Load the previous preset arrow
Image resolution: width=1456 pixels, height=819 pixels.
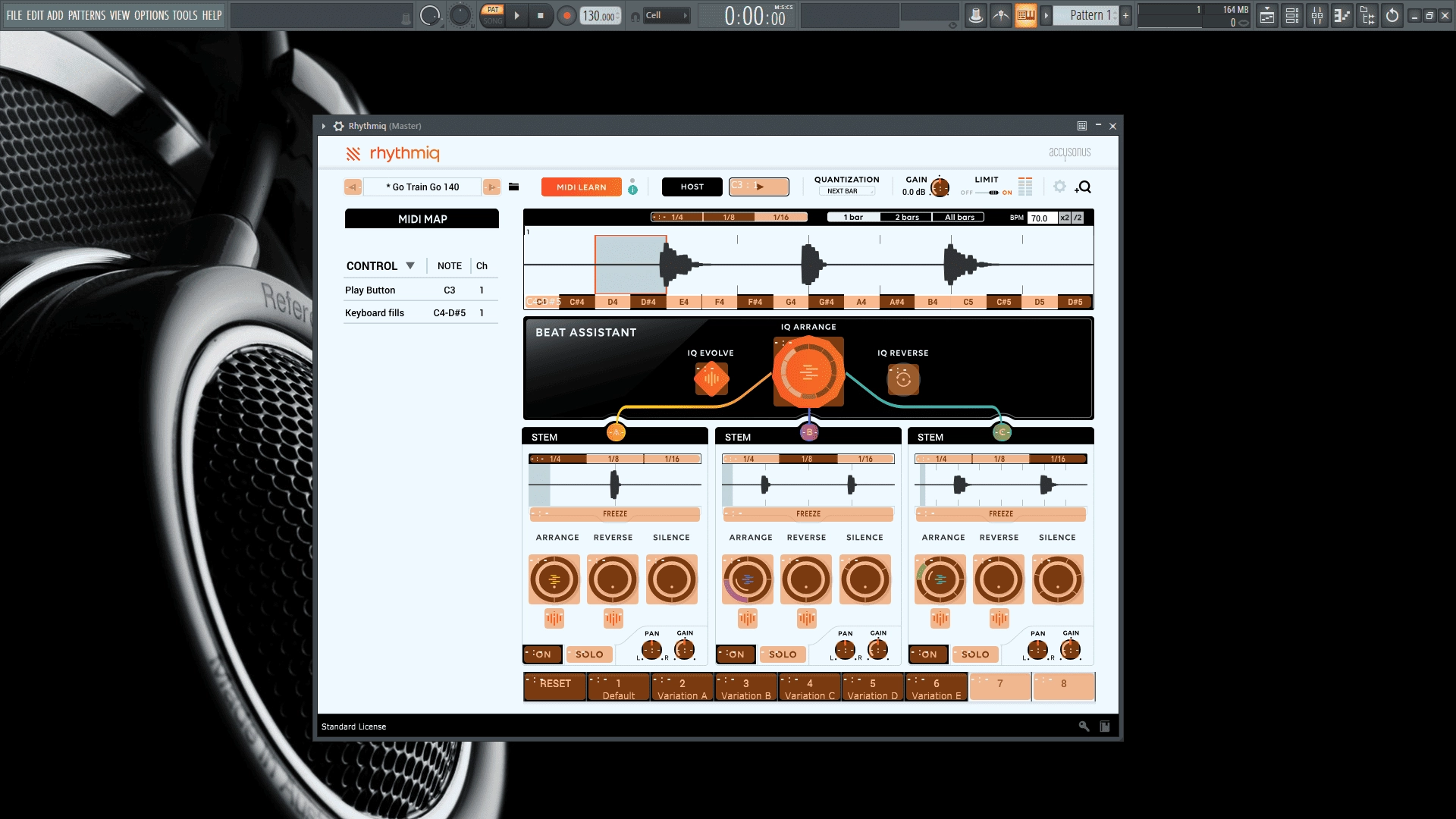[x=353, y=187]
